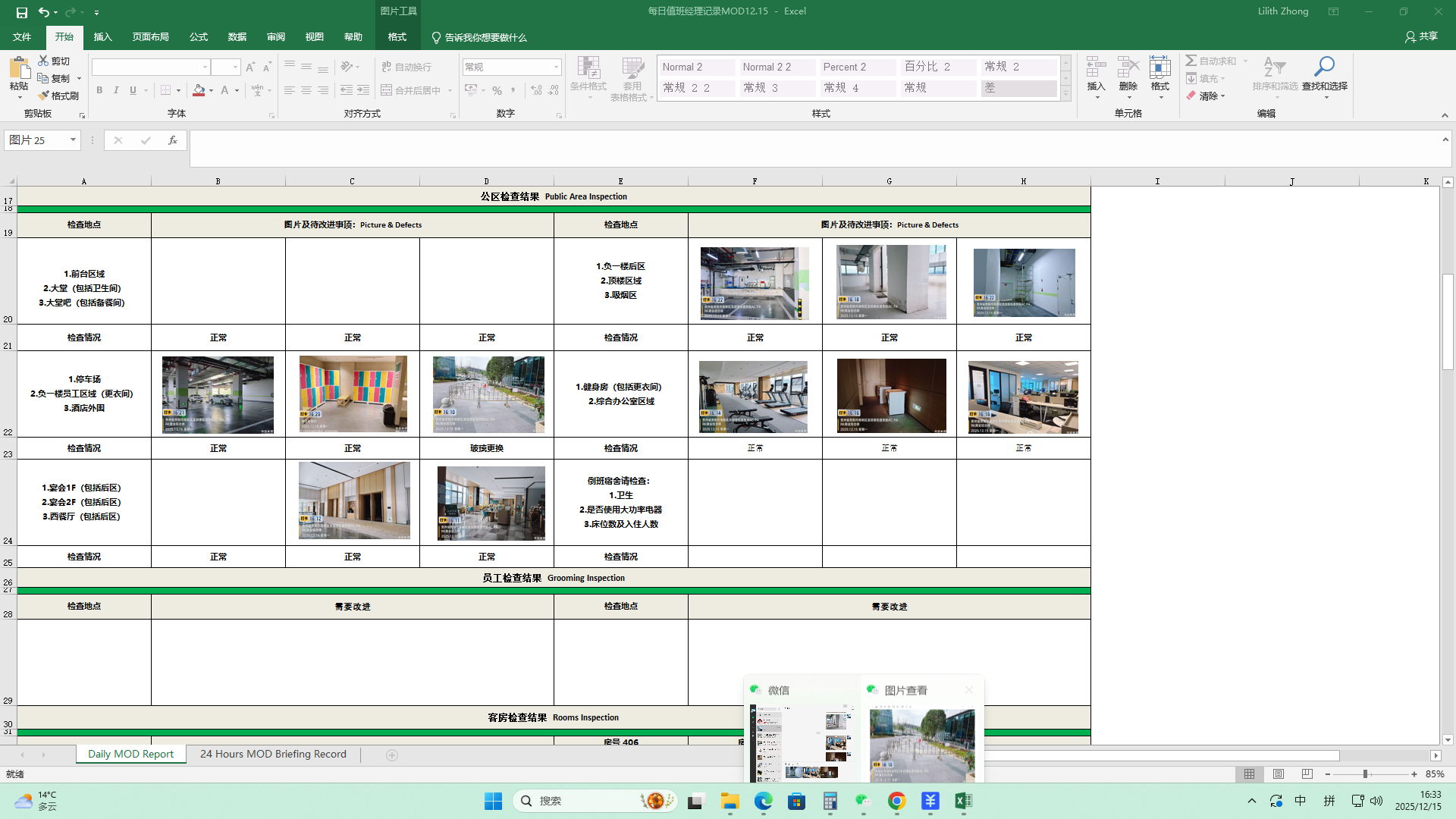1456x819 pixels.
Task: Select the parking garage photo thumbnail
Action: [x=218, y=395]
